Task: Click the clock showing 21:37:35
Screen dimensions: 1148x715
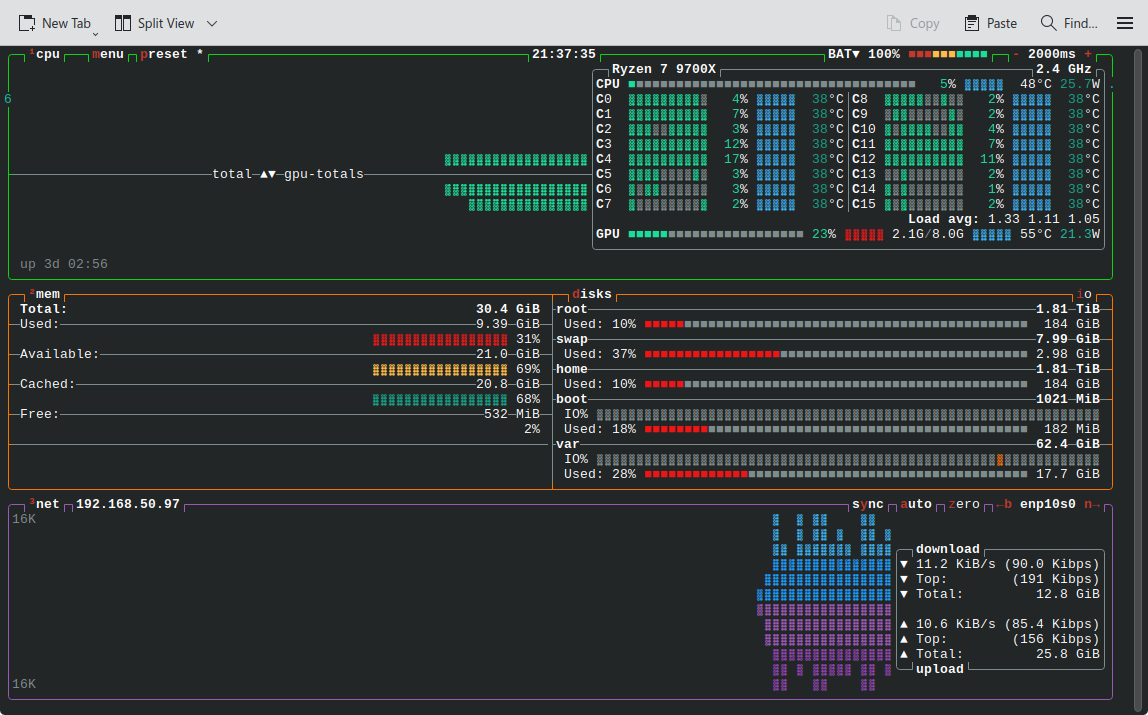Action: [564, 54]
